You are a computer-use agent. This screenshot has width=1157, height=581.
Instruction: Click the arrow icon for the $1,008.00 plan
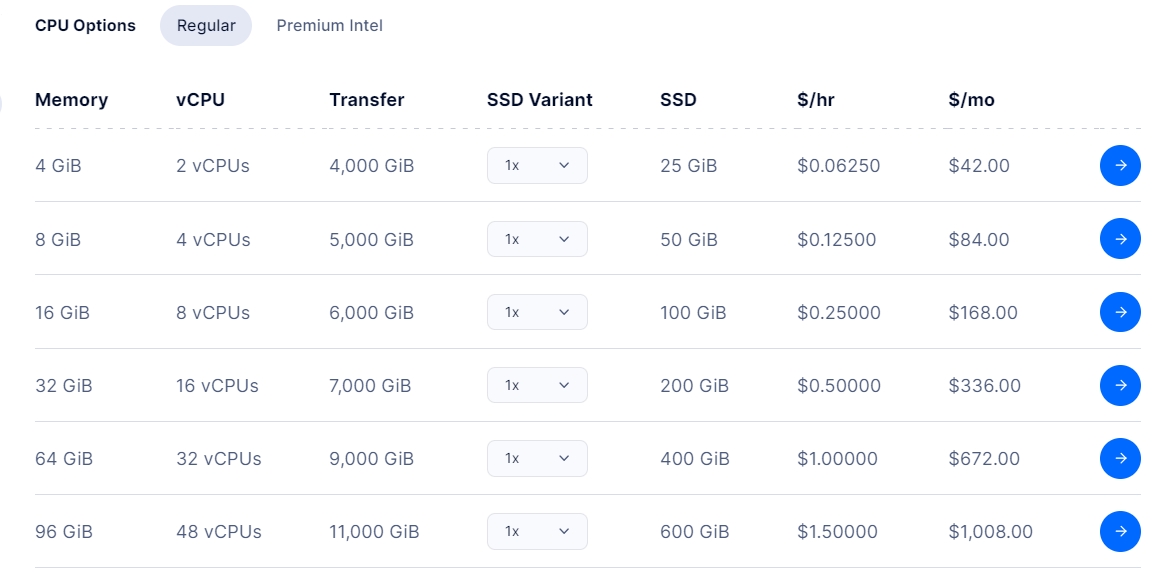point(1120,531)
